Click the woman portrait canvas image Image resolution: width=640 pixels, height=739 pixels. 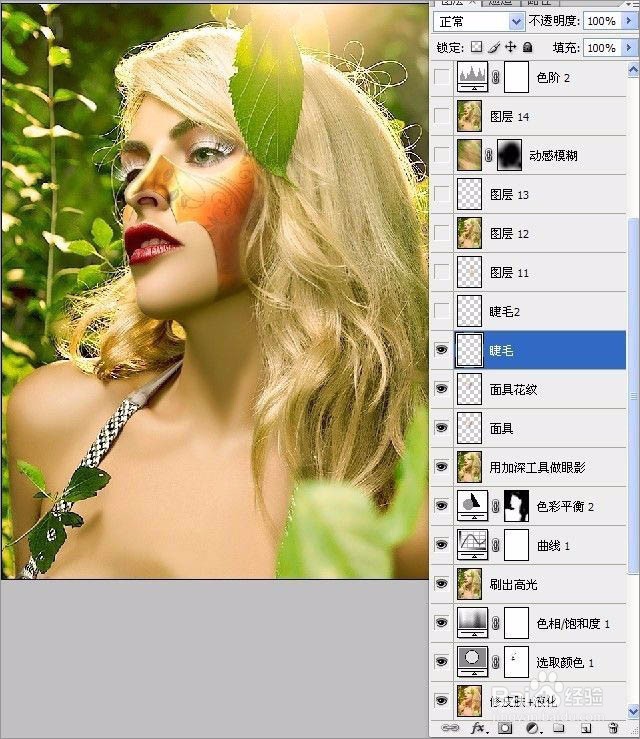pos(215,291)
